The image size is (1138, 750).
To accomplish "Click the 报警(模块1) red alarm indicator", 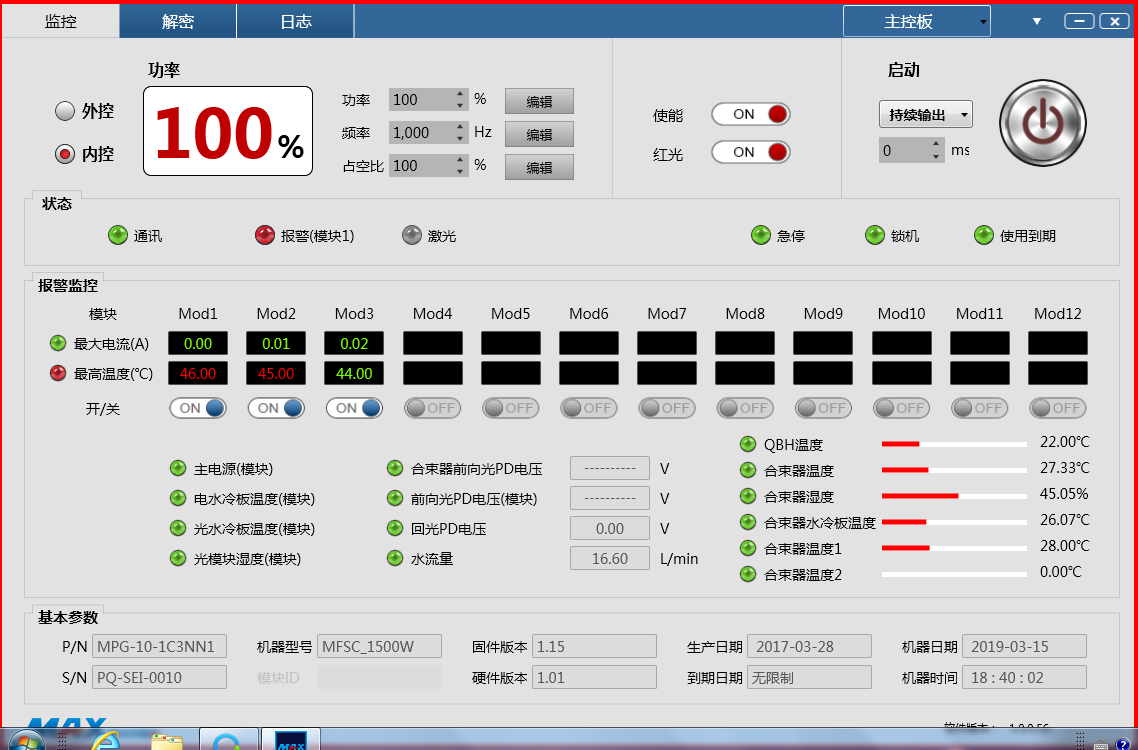I will point(265,236).
